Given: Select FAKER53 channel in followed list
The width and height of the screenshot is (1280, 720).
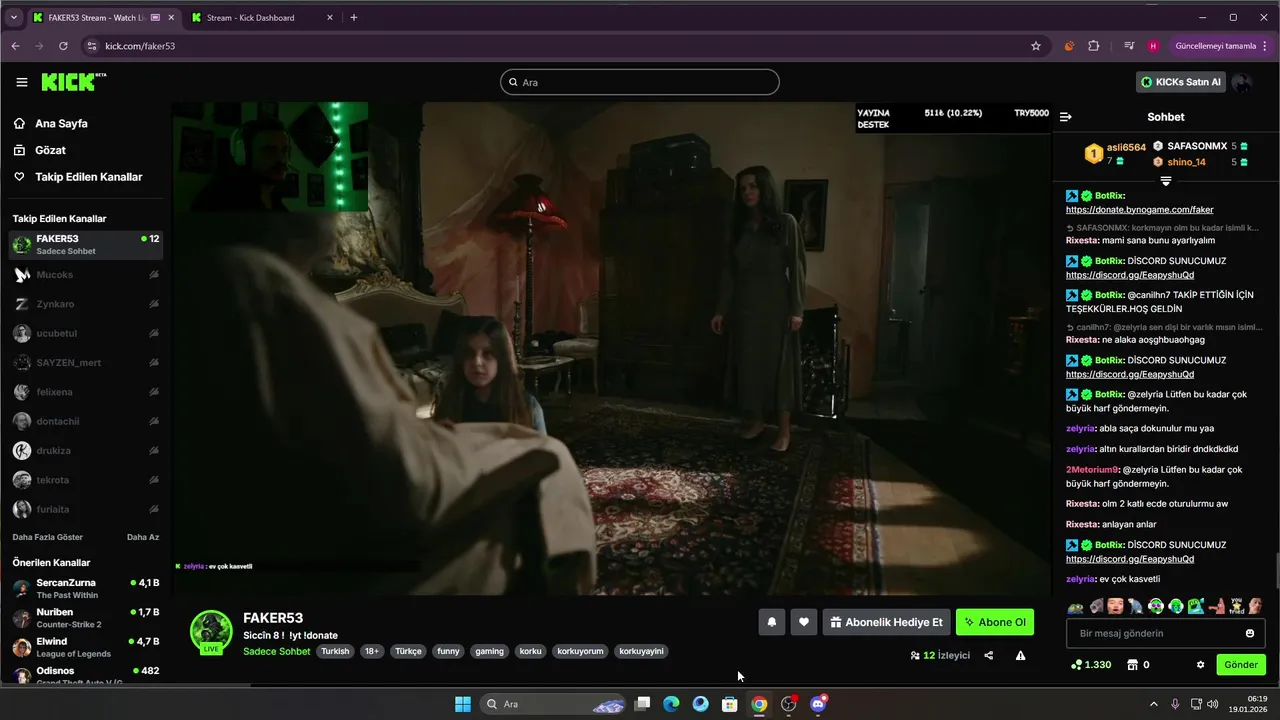Looking at the screenshot, I should tap(85, 245).
